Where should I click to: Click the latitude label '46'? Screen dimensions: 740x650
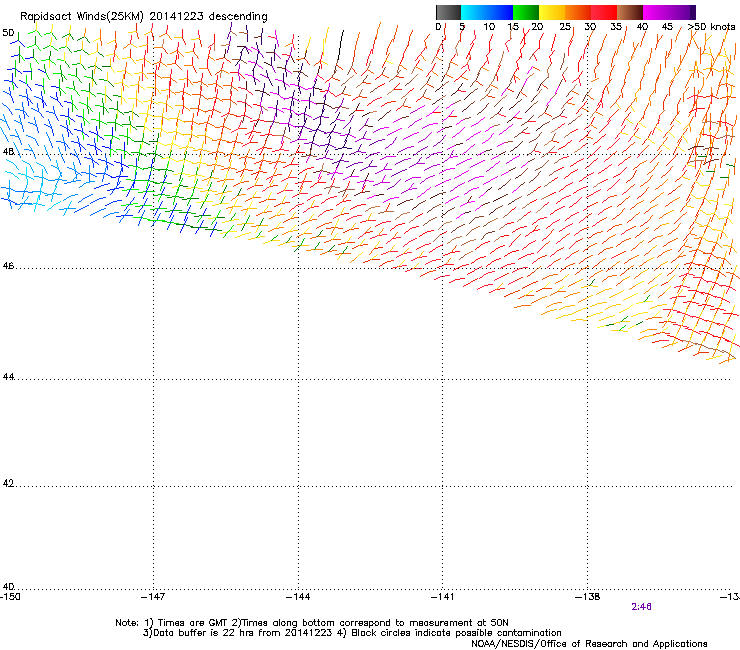[8, 266]
